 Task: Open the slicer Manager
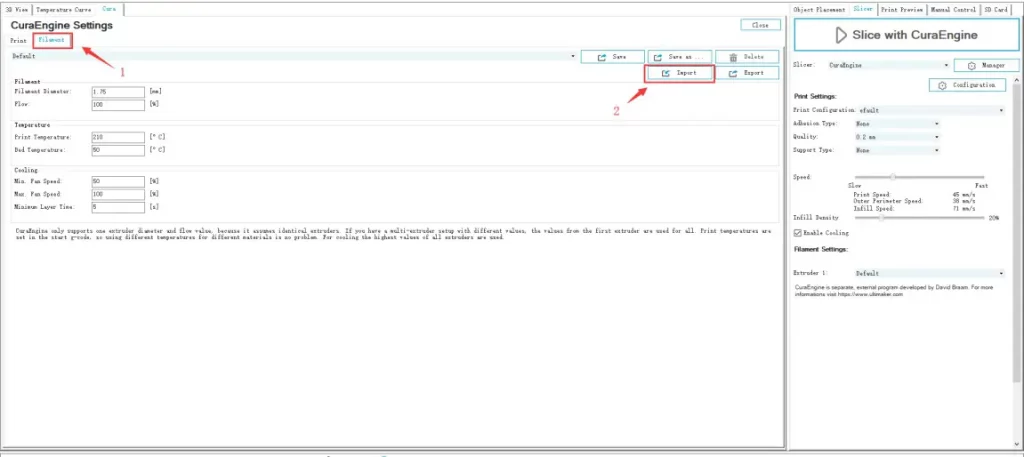(x=986, y=66)
